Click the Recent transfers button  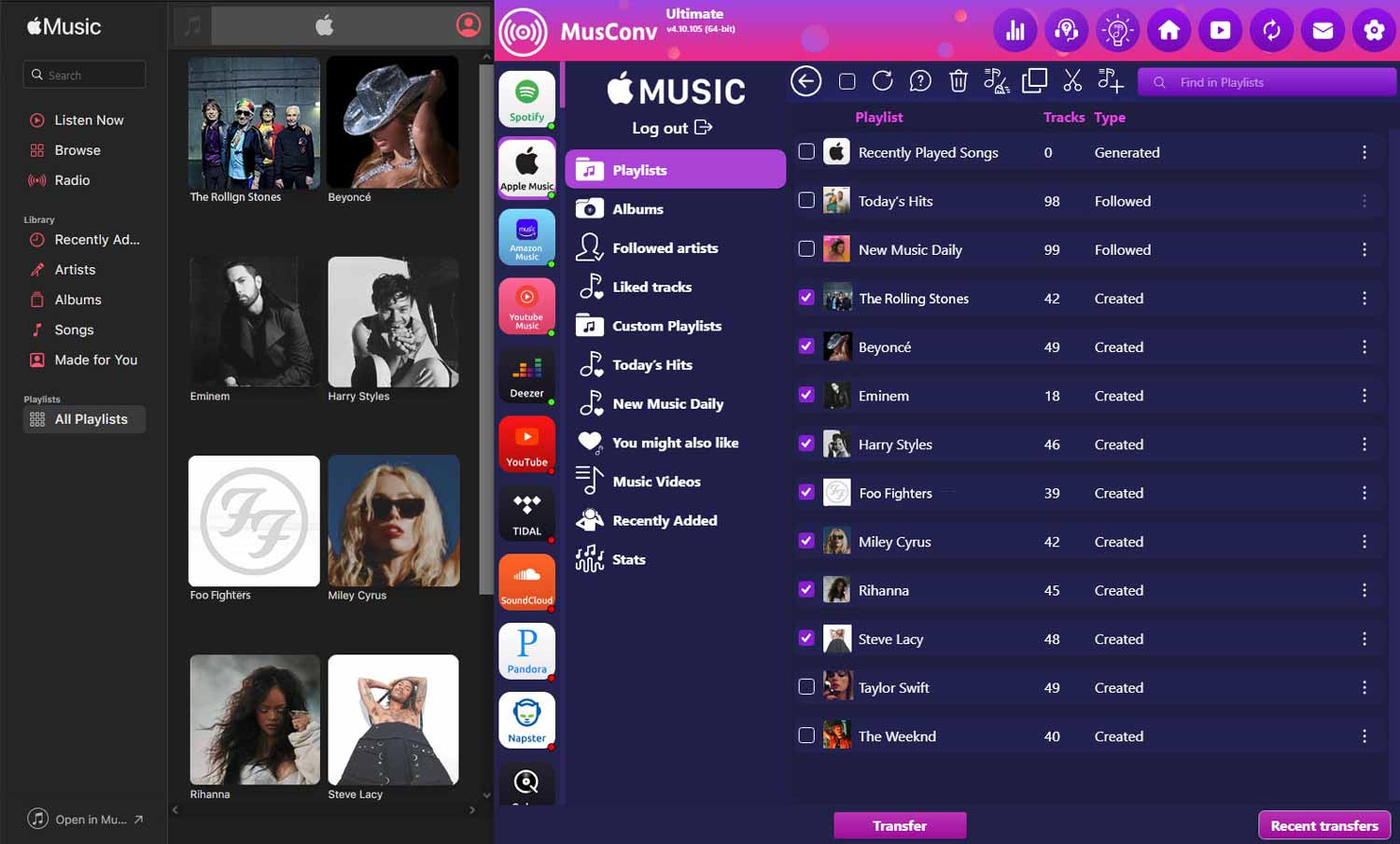(1324, 825)
